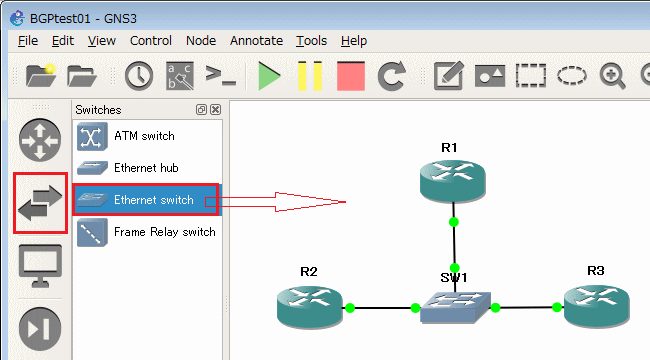Click the R2 label text
Viewport: 650px width, 360px height.
coord(309,272)
